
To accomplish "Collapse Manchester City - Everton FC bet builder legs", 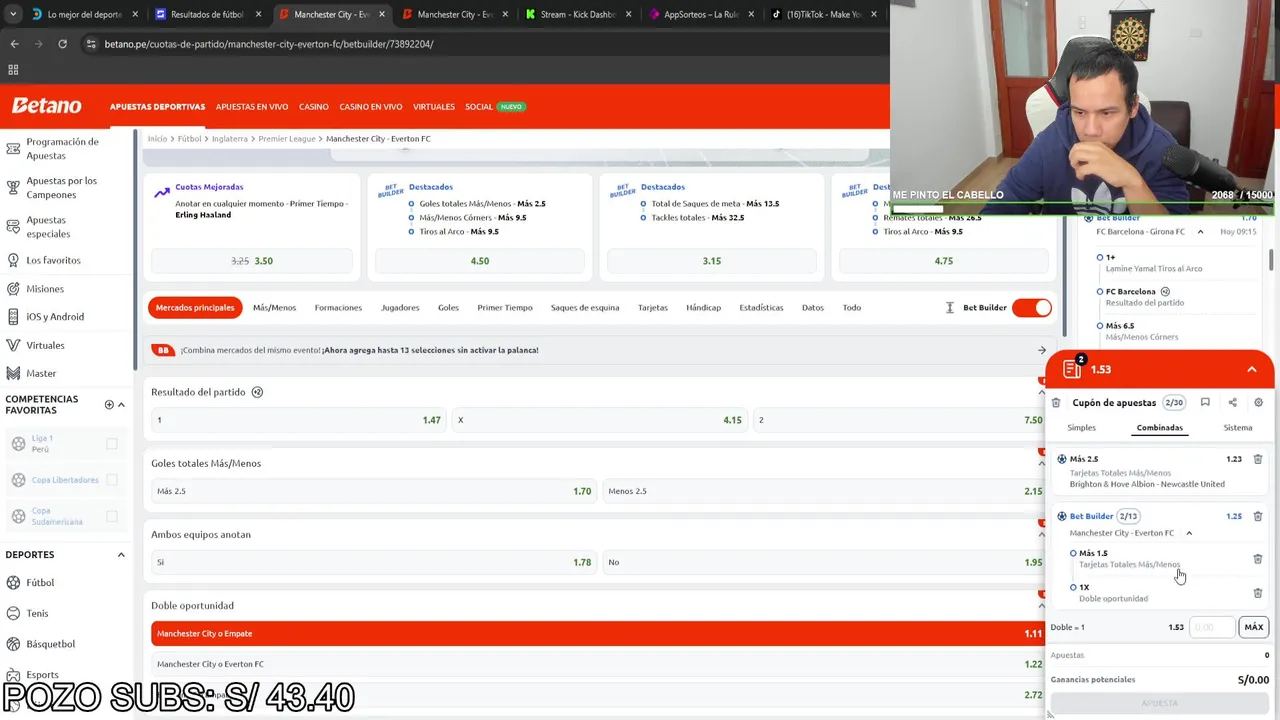I will (1189, 533).
